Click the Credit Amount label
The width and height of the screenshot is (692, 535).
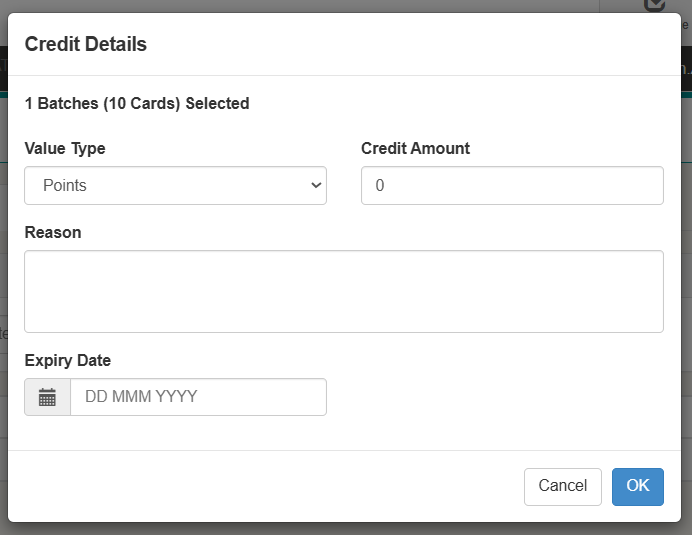pyautogui.click(x=415, y=148)
